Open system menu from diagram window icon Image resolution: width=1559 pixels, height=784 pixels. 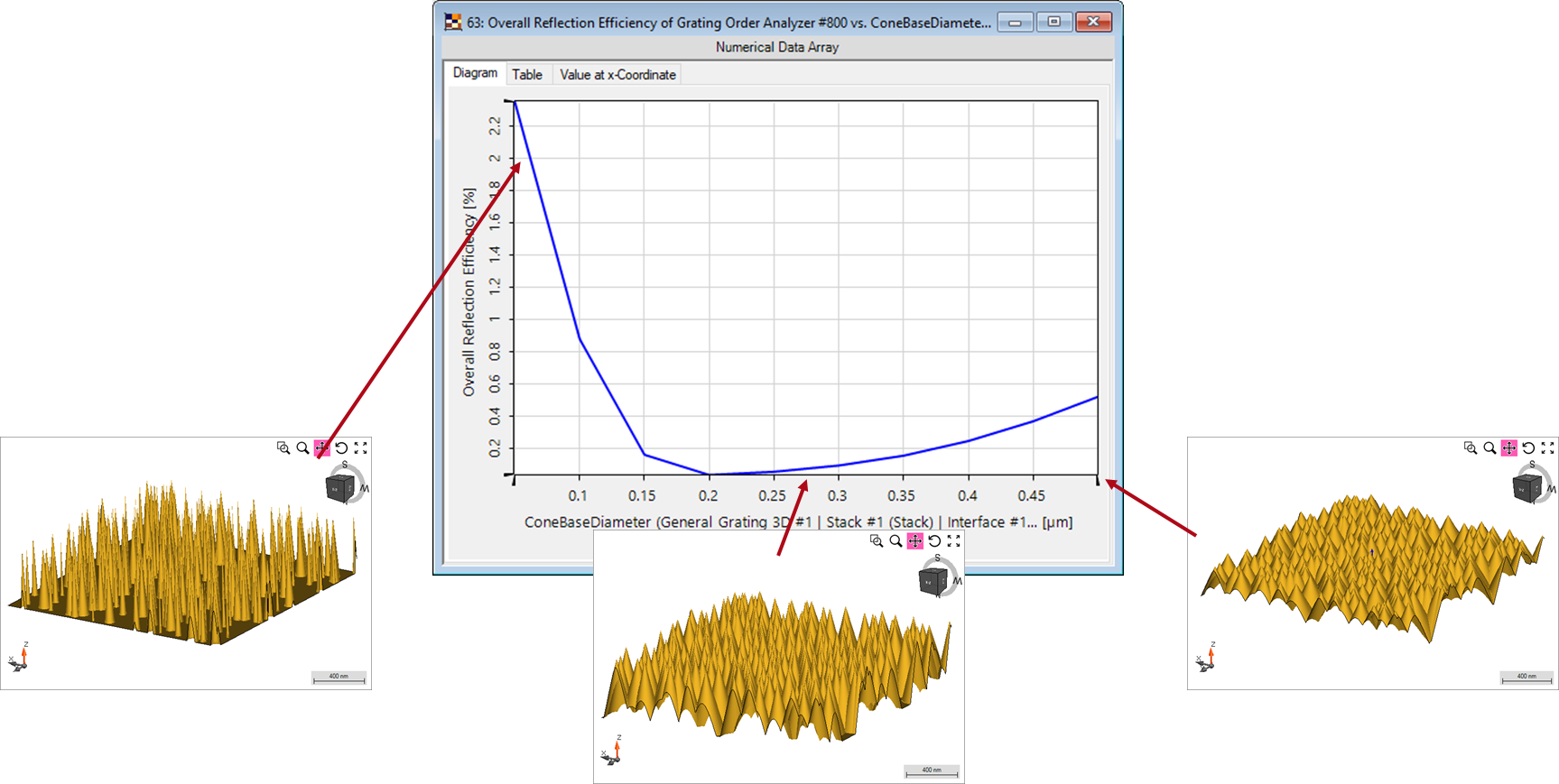[x=453, y=23]
